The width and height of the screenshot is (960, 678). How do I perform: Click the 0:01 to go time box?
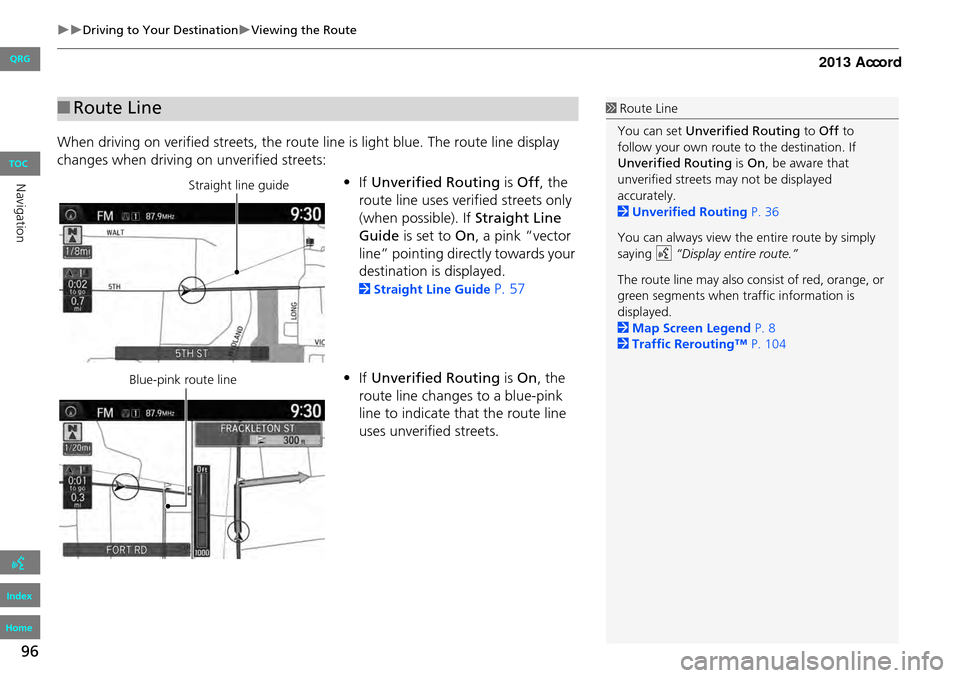pyautogui.click(x=77, y=487)
